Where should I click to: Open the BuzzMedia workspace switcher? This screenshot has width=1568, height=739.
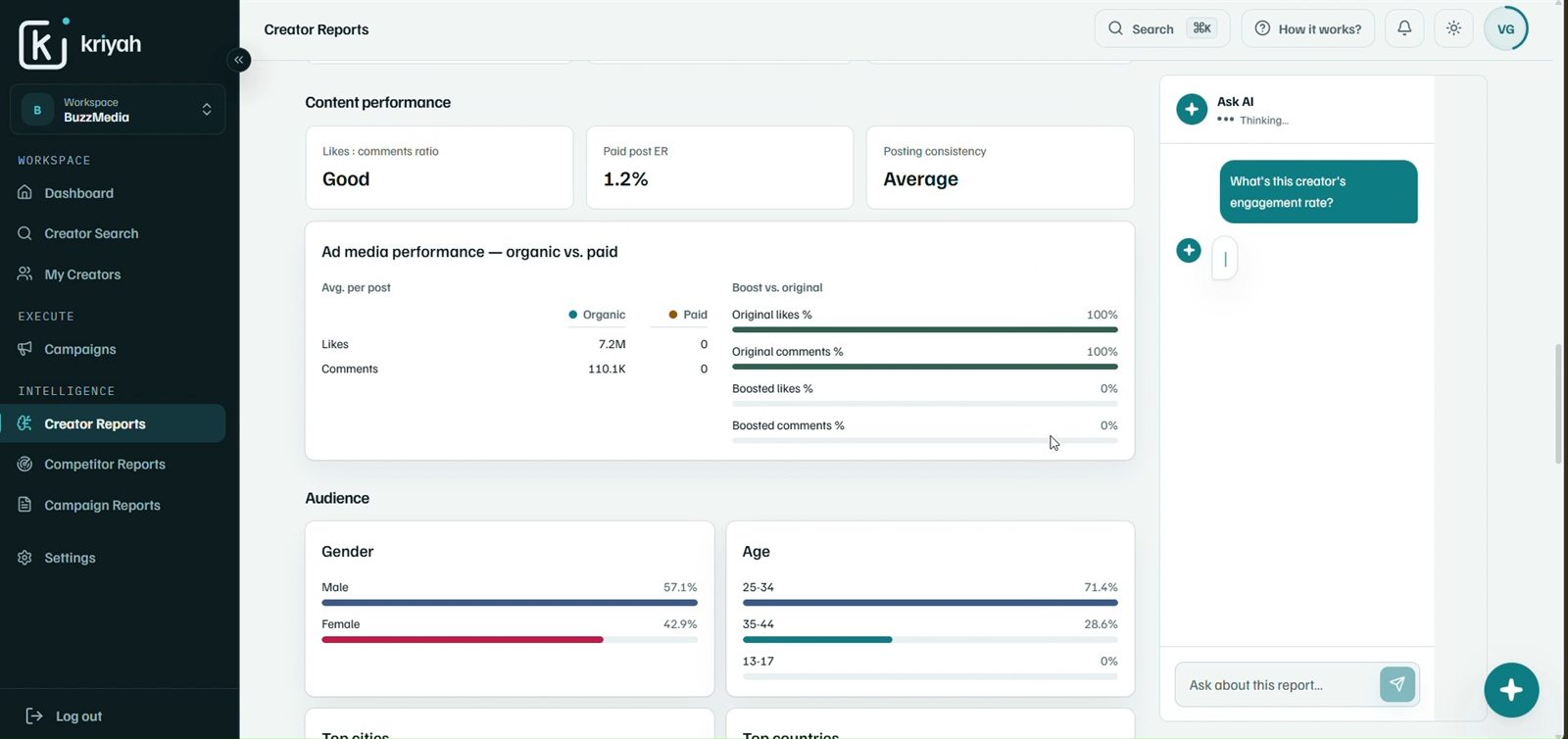point(118,109)
